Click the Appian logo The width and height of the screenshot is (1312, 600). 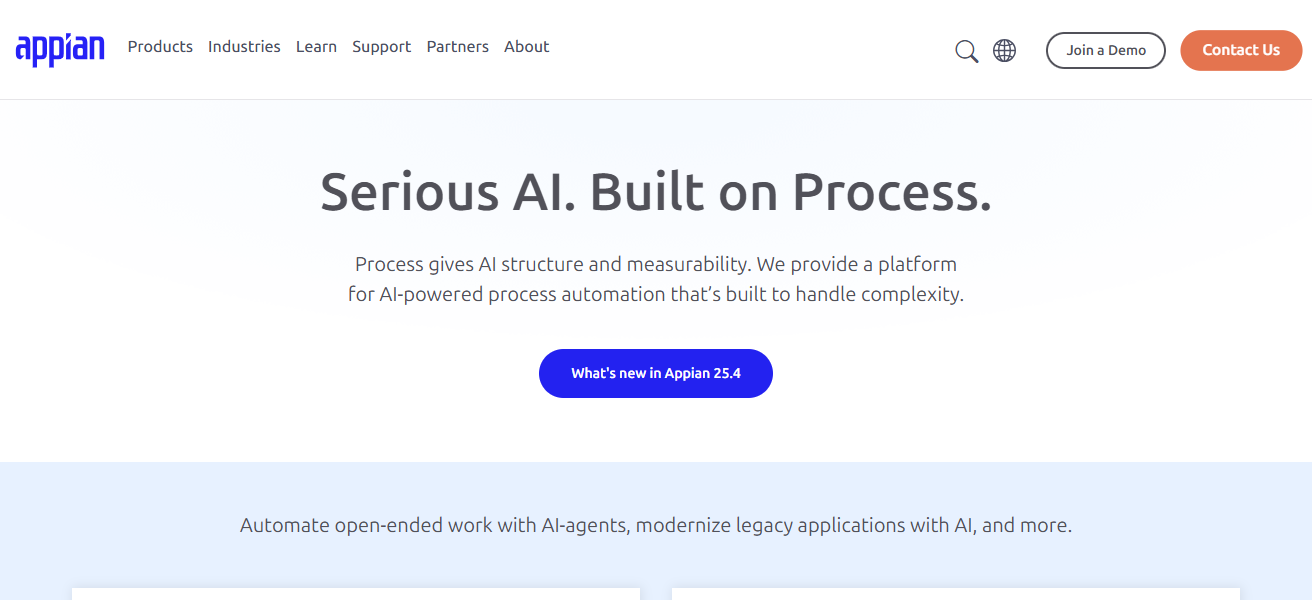(x=60, y=49)
